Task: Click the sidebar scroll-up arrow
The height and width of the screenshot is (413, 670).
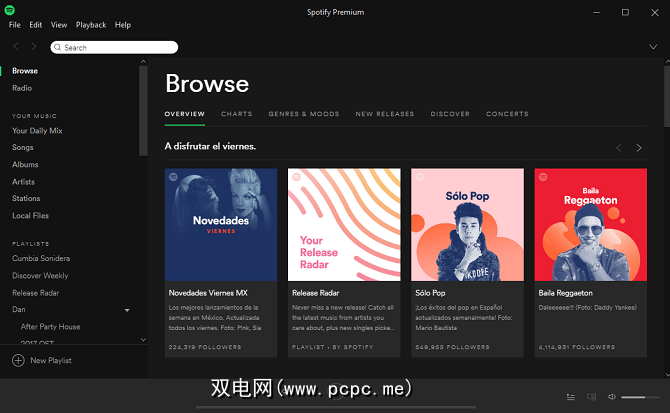Action: [x=144, y=62]
